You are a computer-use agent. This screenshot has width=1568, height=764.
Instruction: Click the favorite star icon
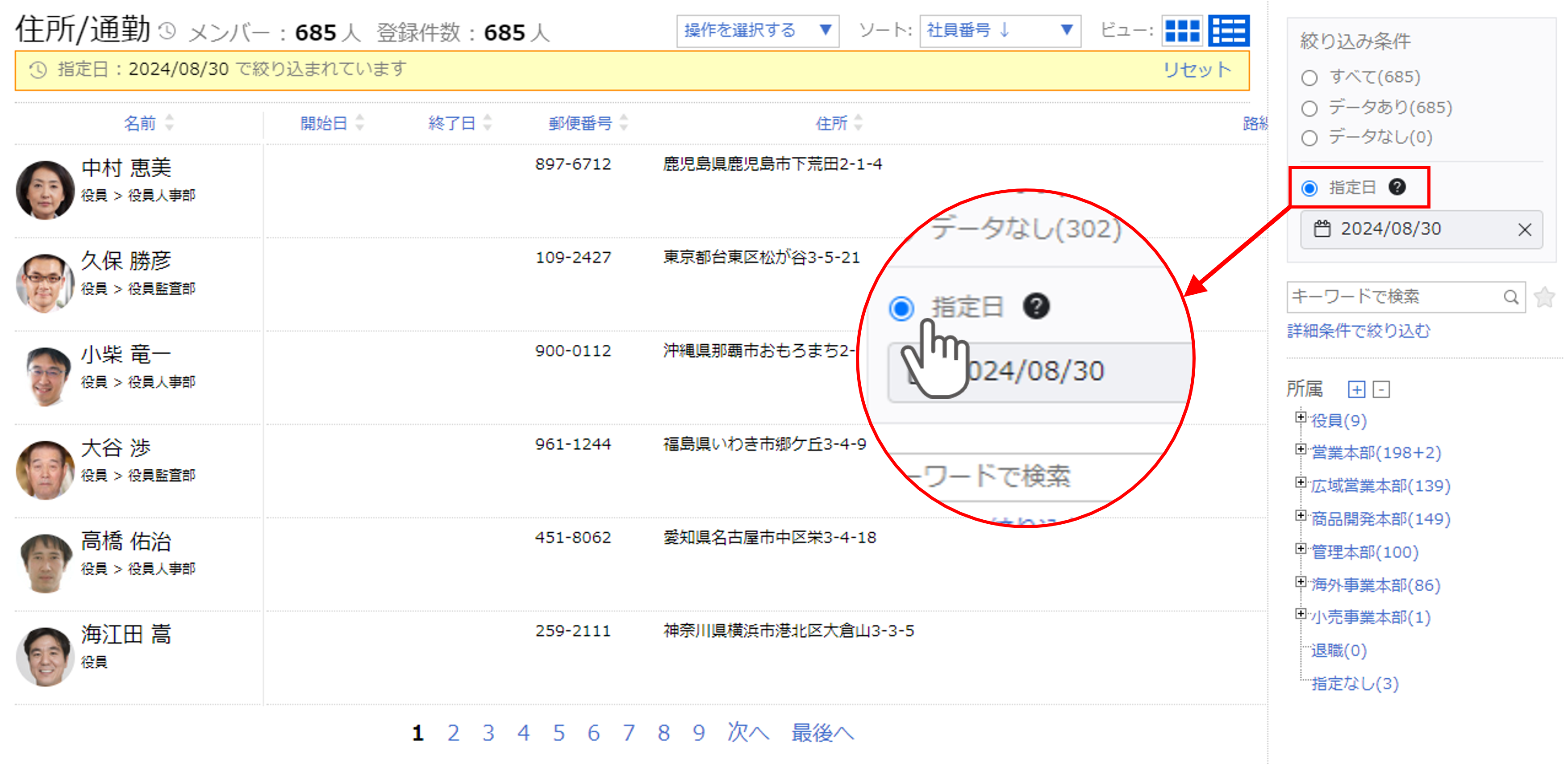tap(1544, 297)
